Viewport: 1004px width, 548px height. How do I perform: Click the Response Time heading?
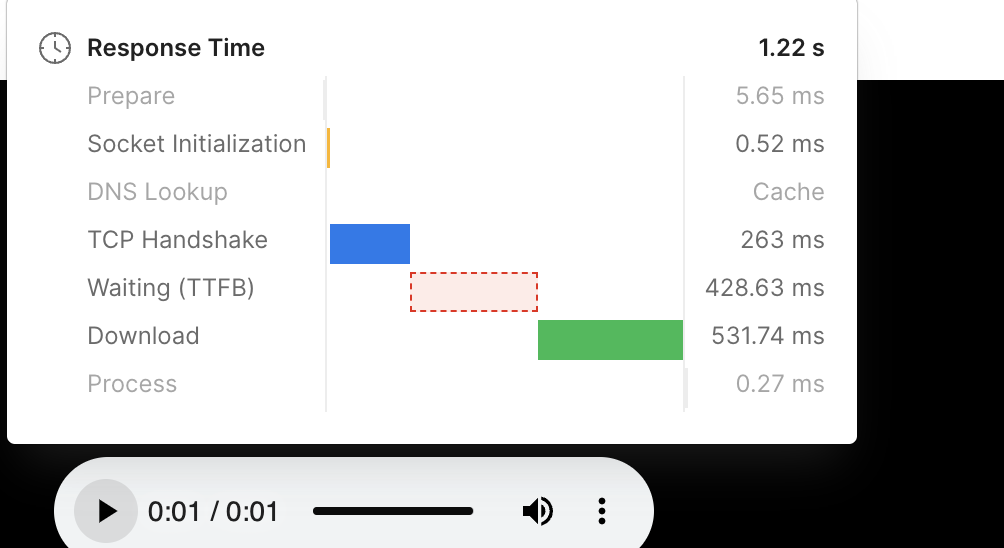tap(176, 48)
